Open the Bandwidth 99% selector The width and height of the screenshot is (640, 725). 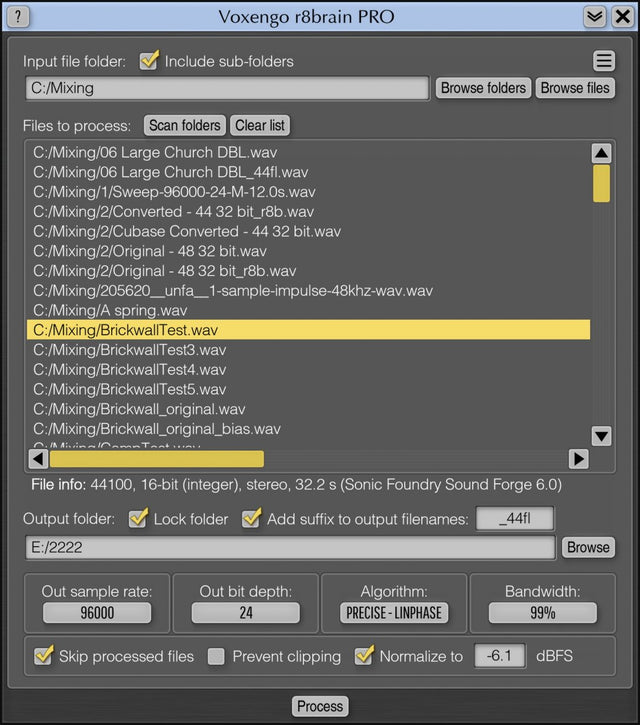[542, 613]
